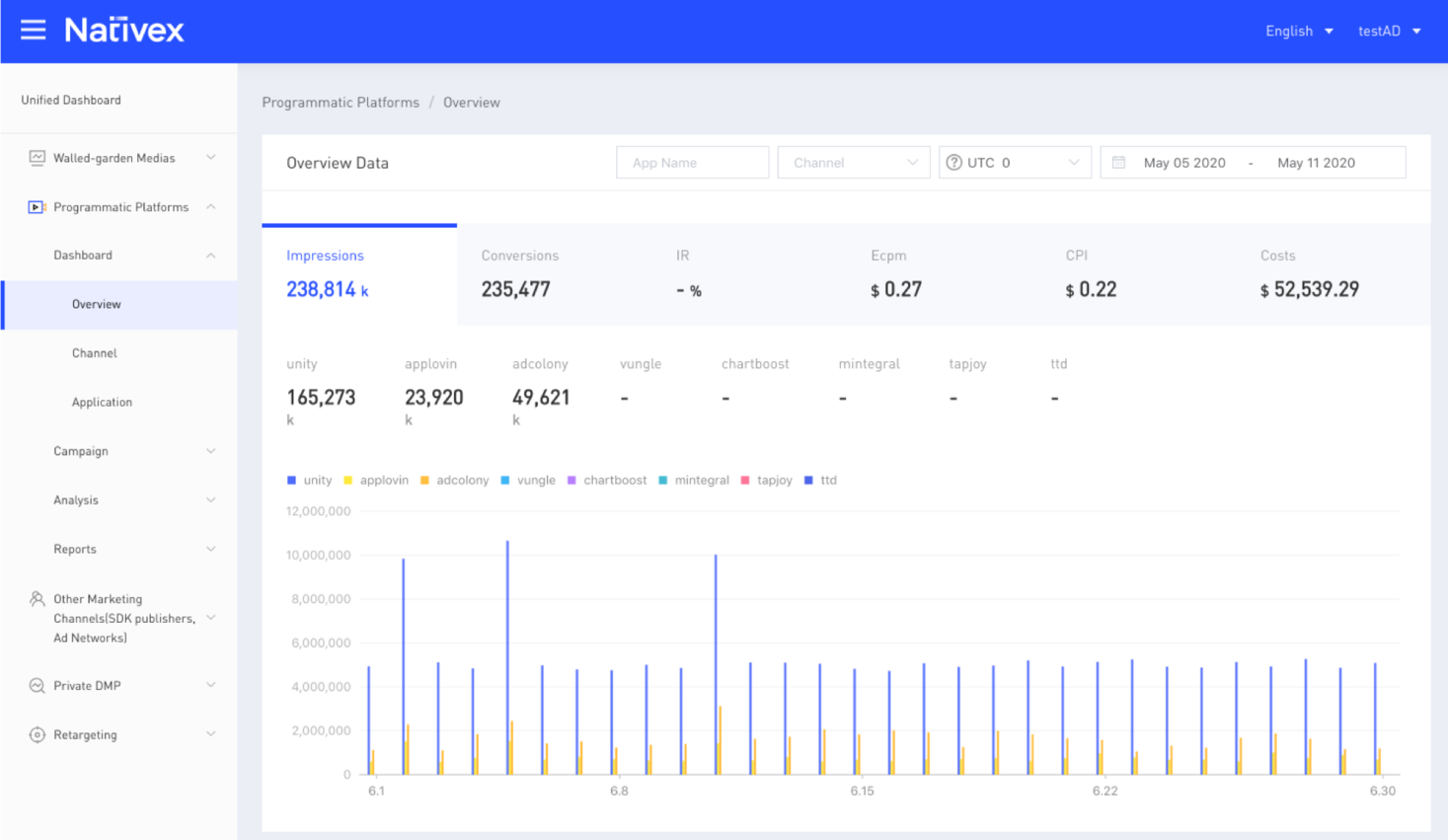Select the Impressions tab
The height and width of the screenshot is (840, 1448).
[326, 255]
